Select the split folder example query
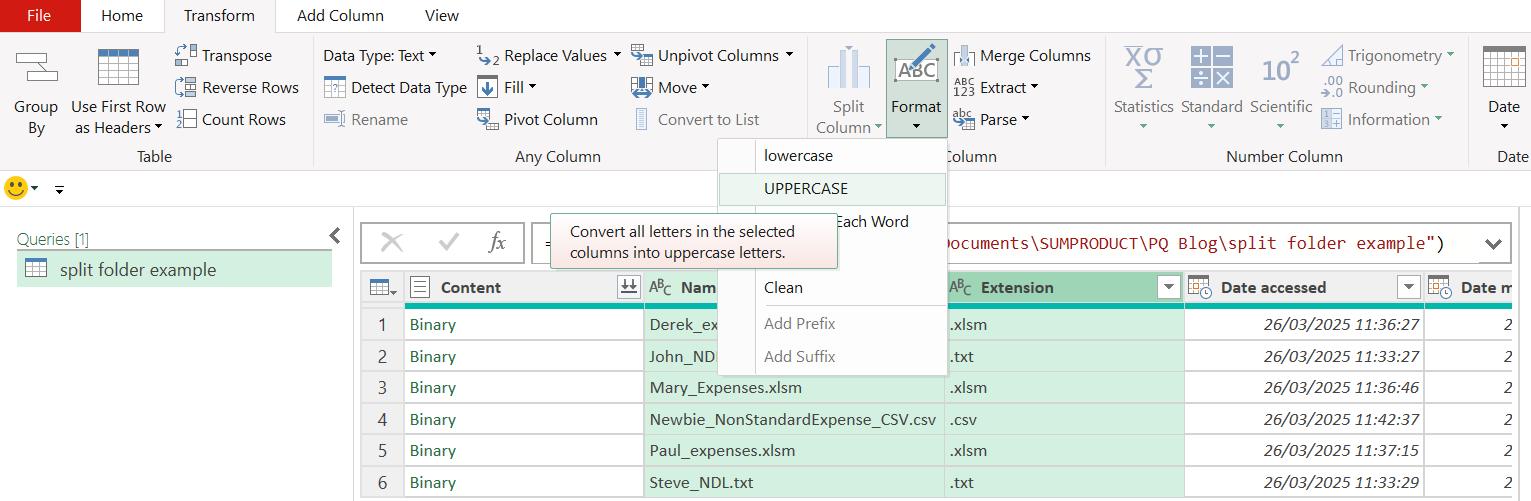Image resolution: width=1531 pixels, height=501 pixels. [x=174, y=269]
